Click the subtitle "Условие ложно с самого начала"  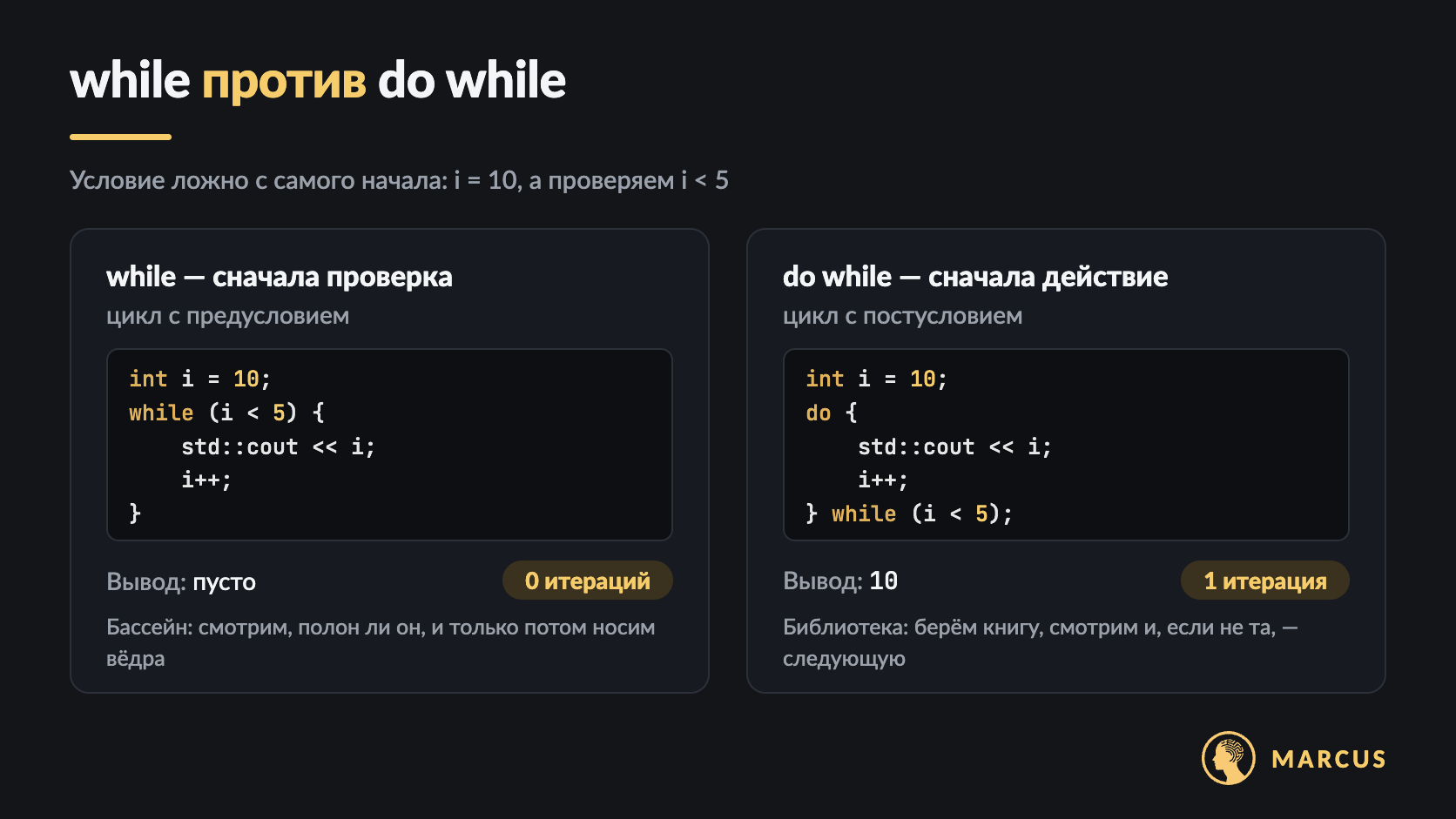click(x=399, y=180)
